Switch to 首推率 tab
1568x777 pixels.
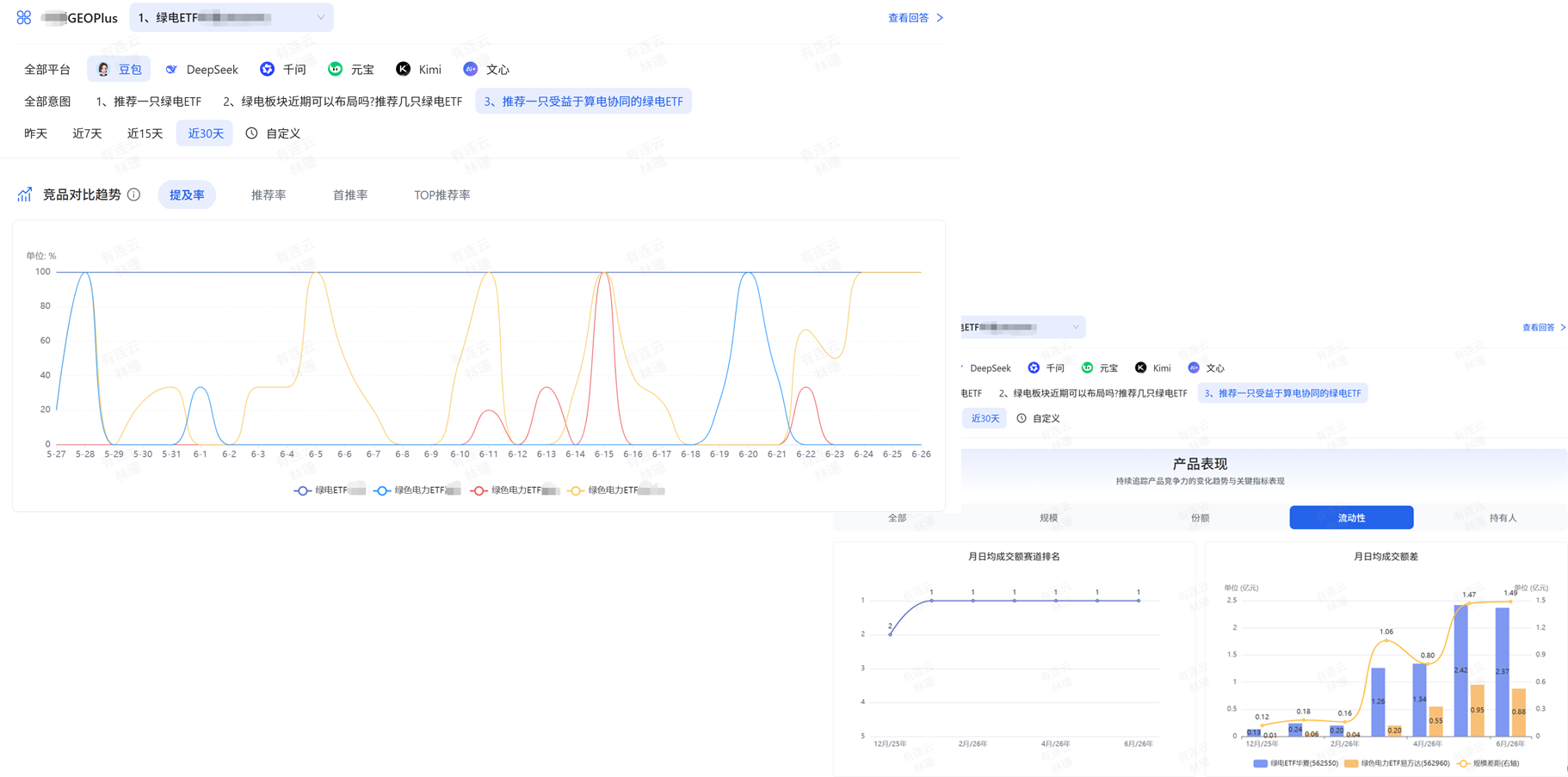pyautogui.click(x=350, y=194)
